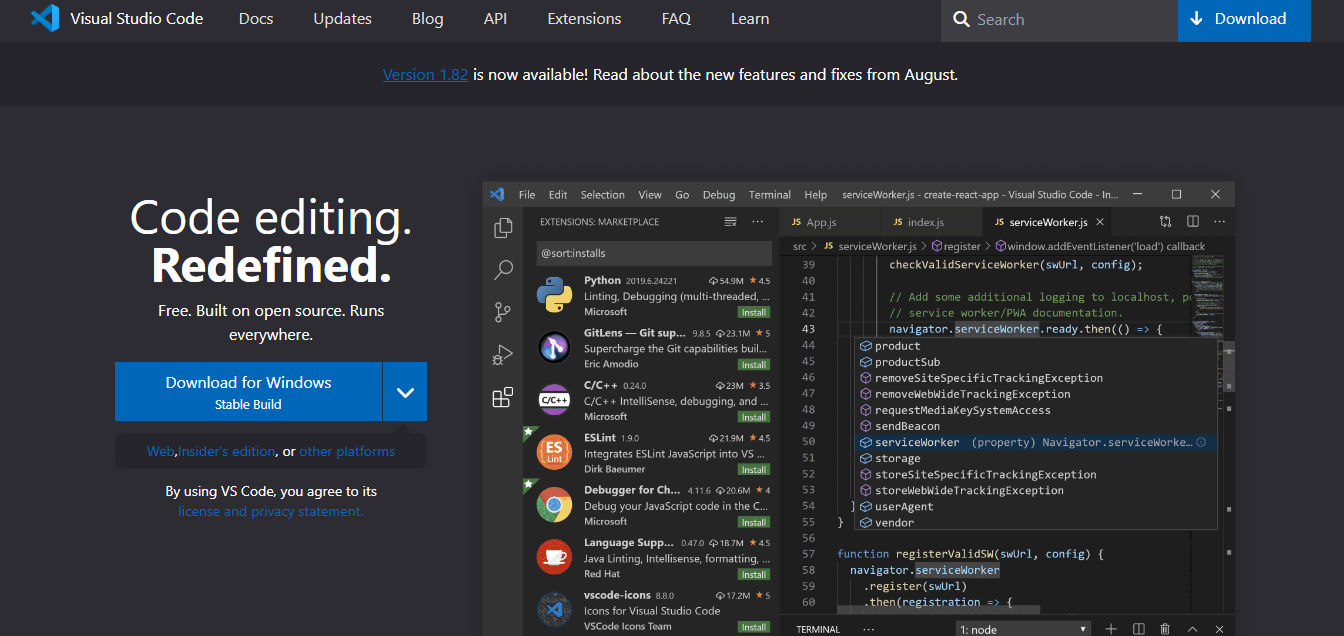
Task: Click the ESLint extension logo
Action: coord(554,452)
